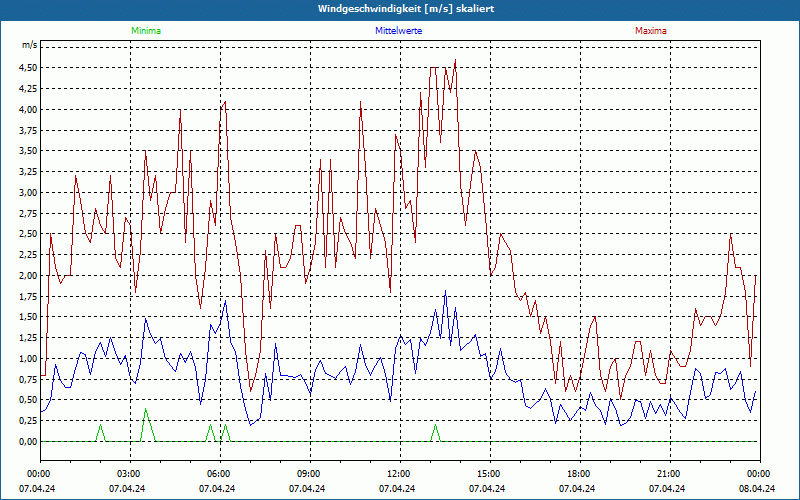This screenshot has height=500, width=800.
Task: Click the 2,25 y-axis value
Action: (x=28, y=255)
